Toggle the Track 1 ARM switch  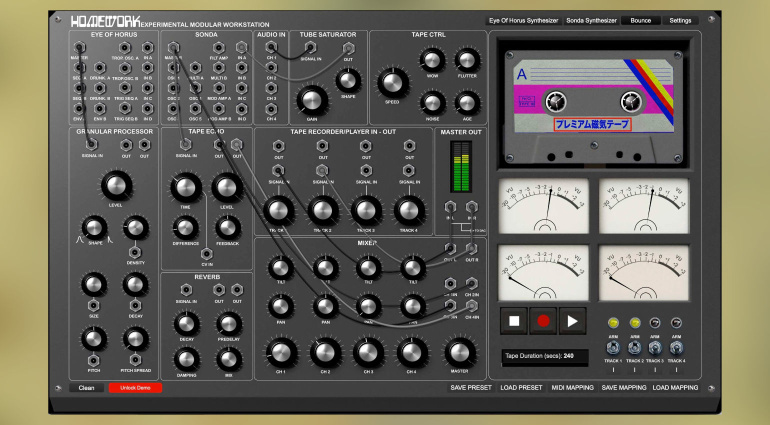(612, 349)
